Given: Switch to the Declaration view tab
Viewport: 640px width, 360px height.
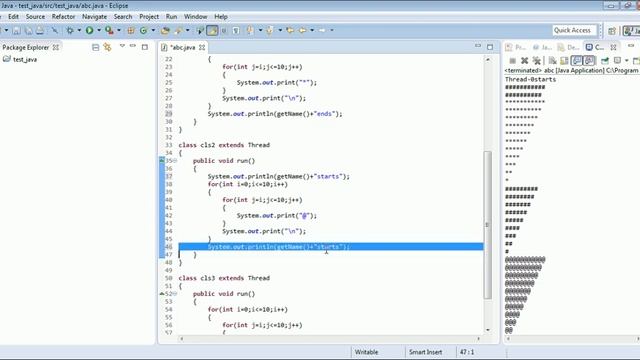Looking at the screenshot, I should pos(569,47).
